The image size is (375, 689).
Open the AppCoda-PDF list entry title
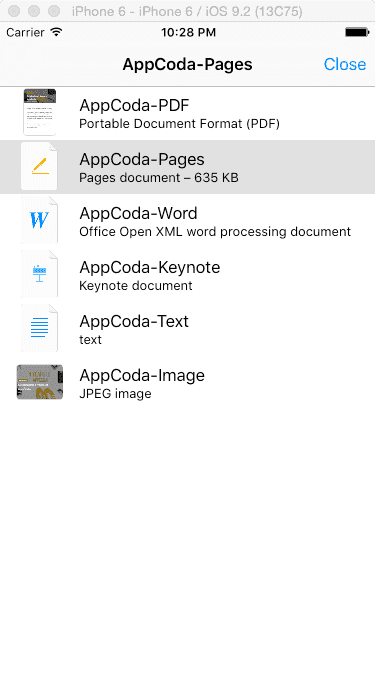coord(134,105)
